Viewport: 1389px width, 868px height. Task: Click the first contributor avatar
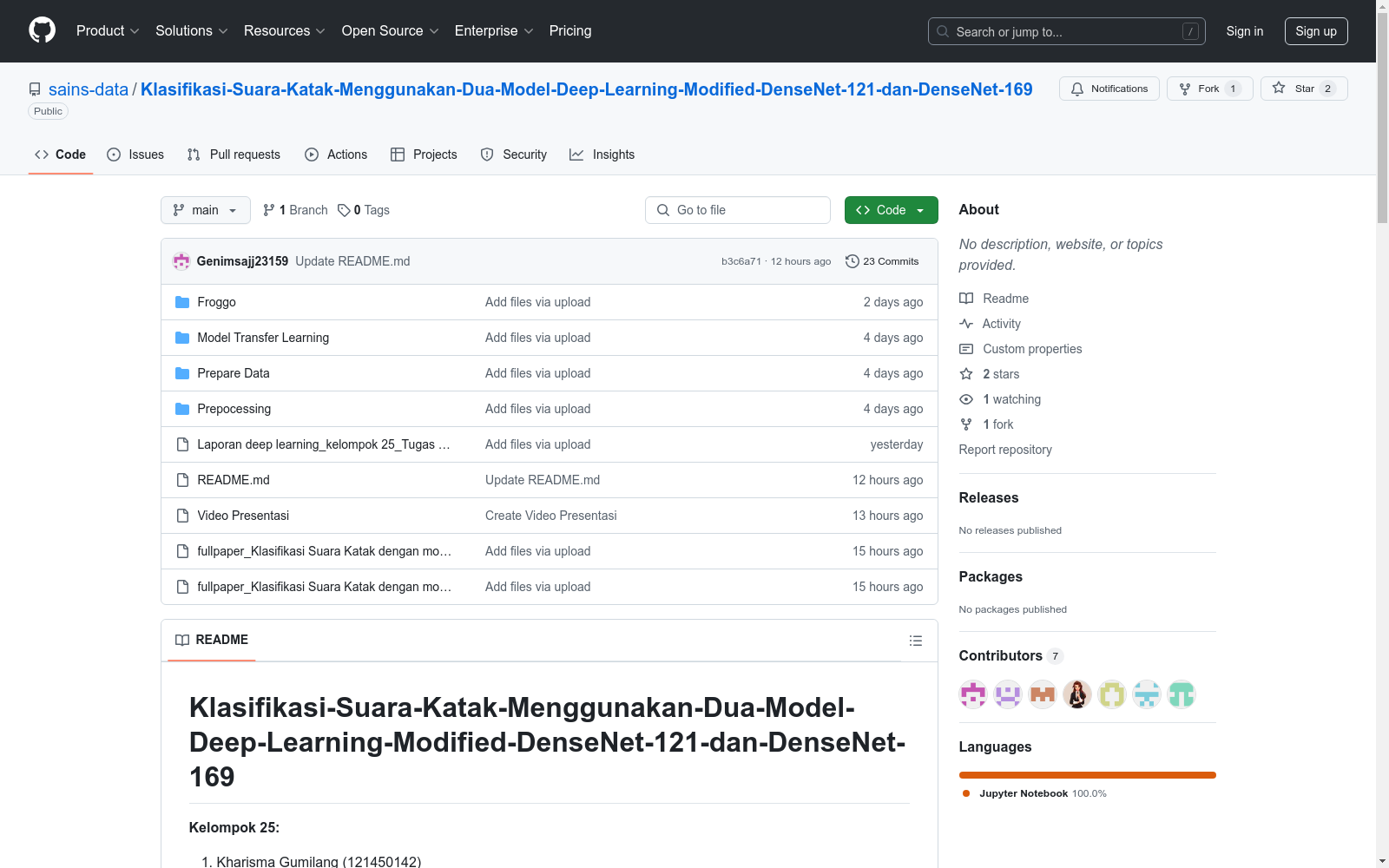pyautogui.click(x=973, y=694)
